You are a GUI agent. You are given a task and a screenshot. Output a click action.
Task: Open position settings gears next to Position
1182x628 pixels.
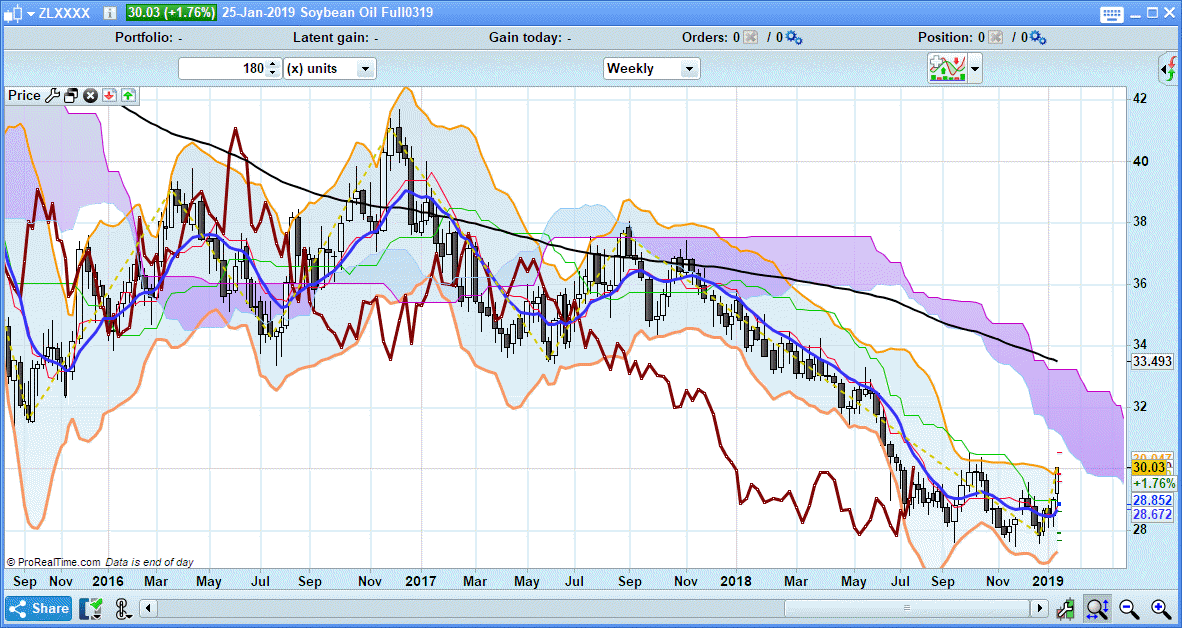pyautogui.click(x=1039, y=37)
